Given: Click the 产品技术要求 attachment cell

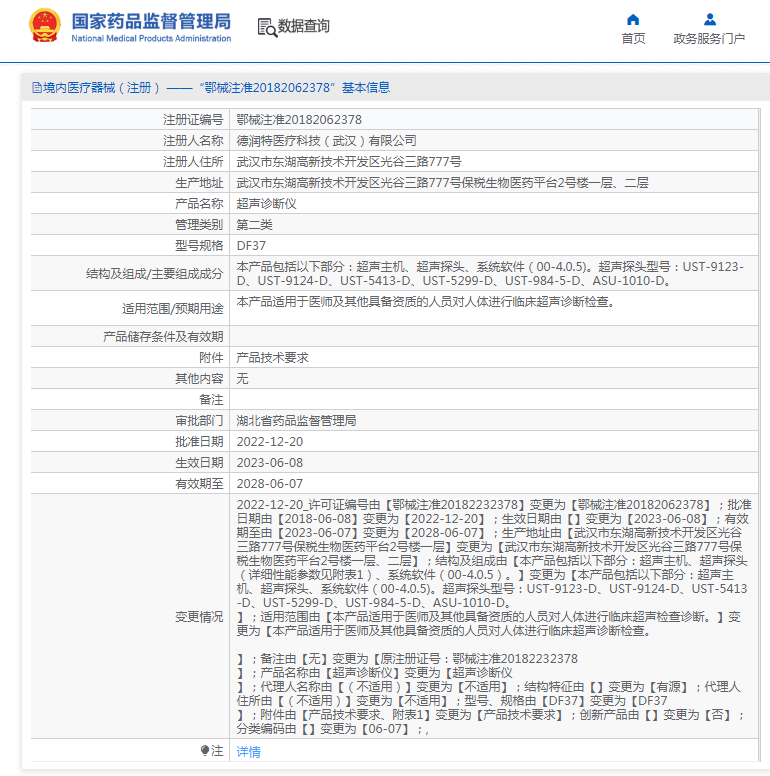Looking at the screenshot, I should click(x=272, y=357).
